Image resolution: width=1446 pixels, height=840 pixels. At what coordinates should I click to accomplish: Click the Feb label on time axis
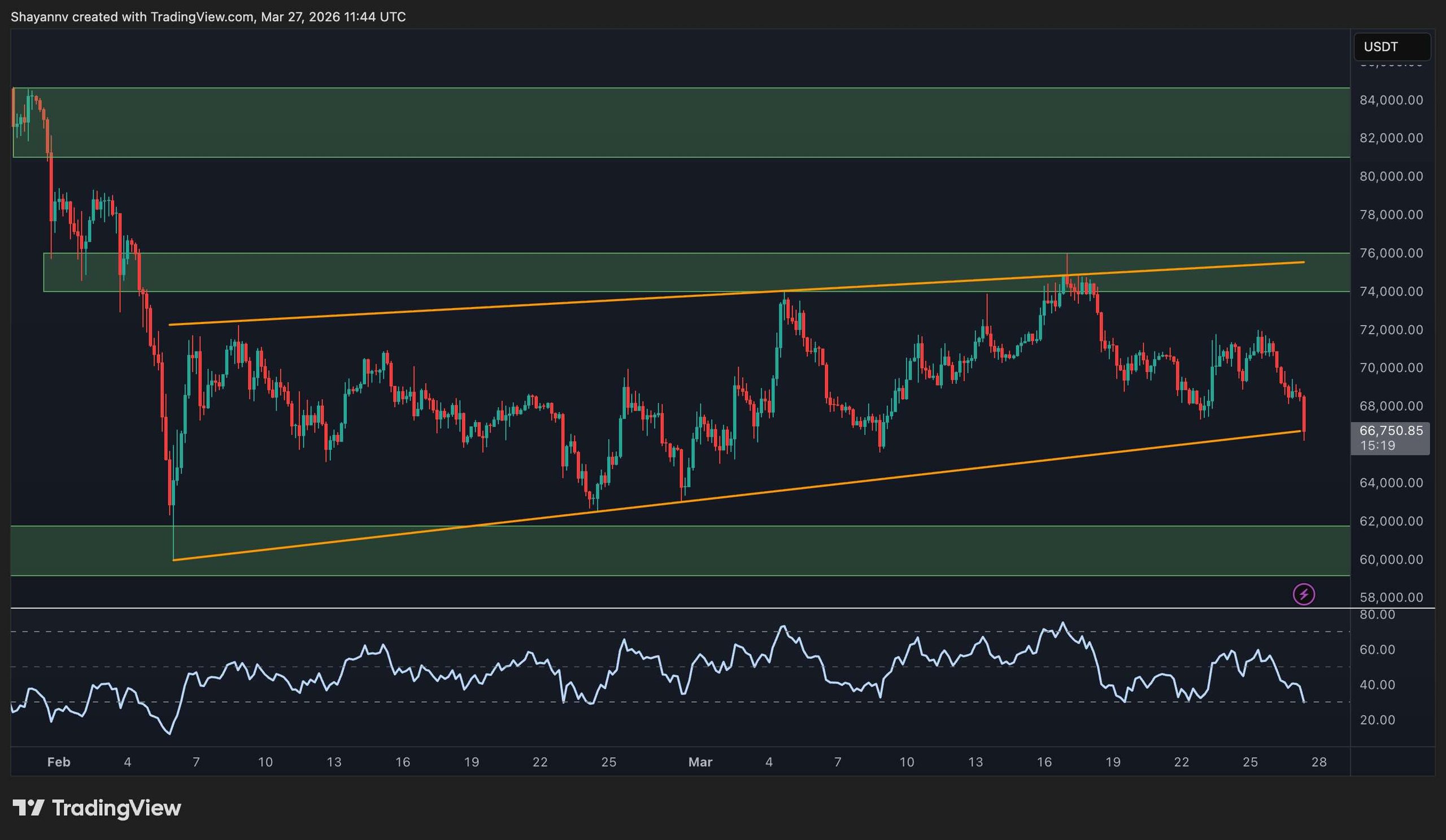(x=59, y=762)
